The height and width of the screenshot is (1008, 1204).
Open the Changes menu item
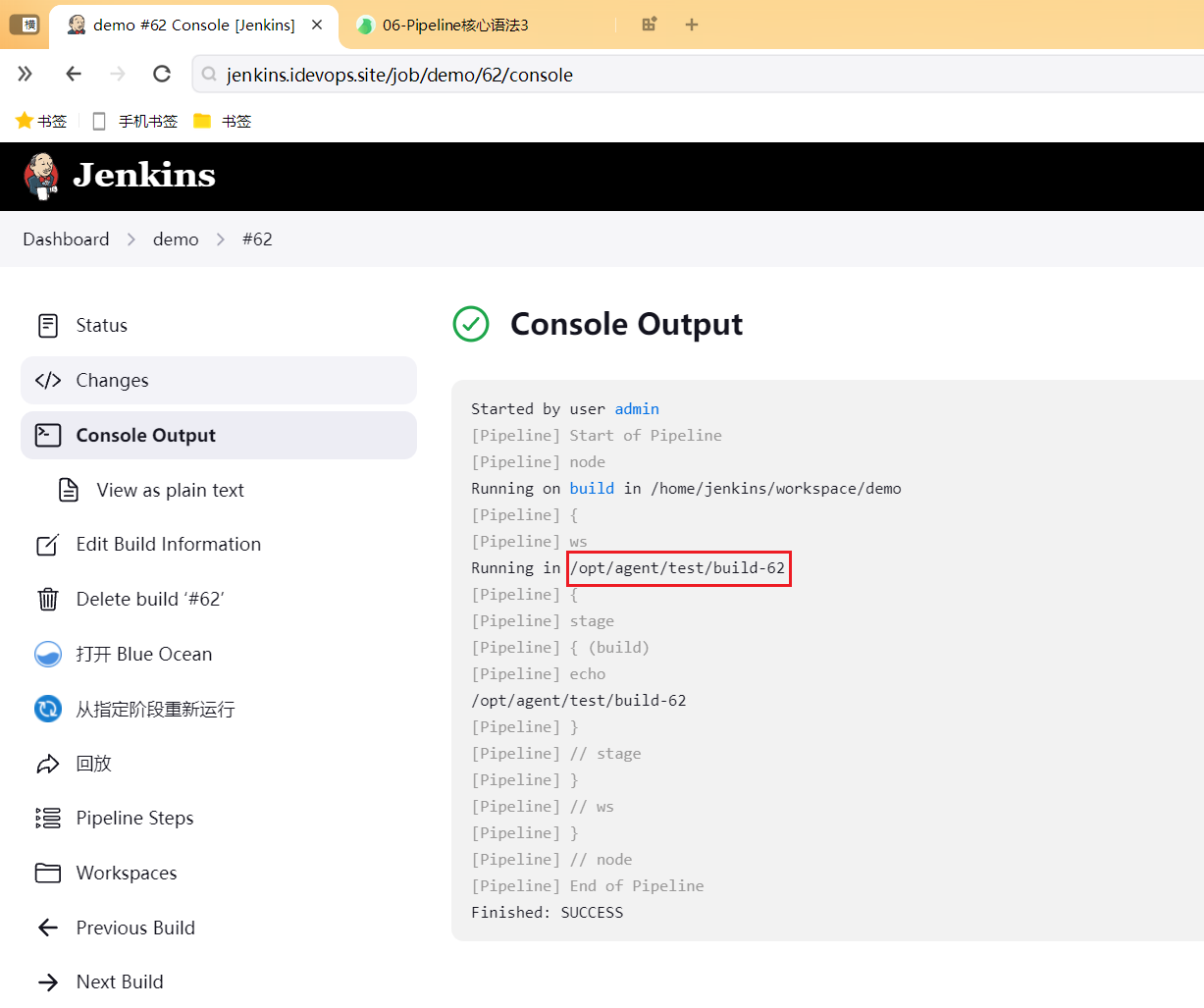pyautogui.click(x=219, y=381)
